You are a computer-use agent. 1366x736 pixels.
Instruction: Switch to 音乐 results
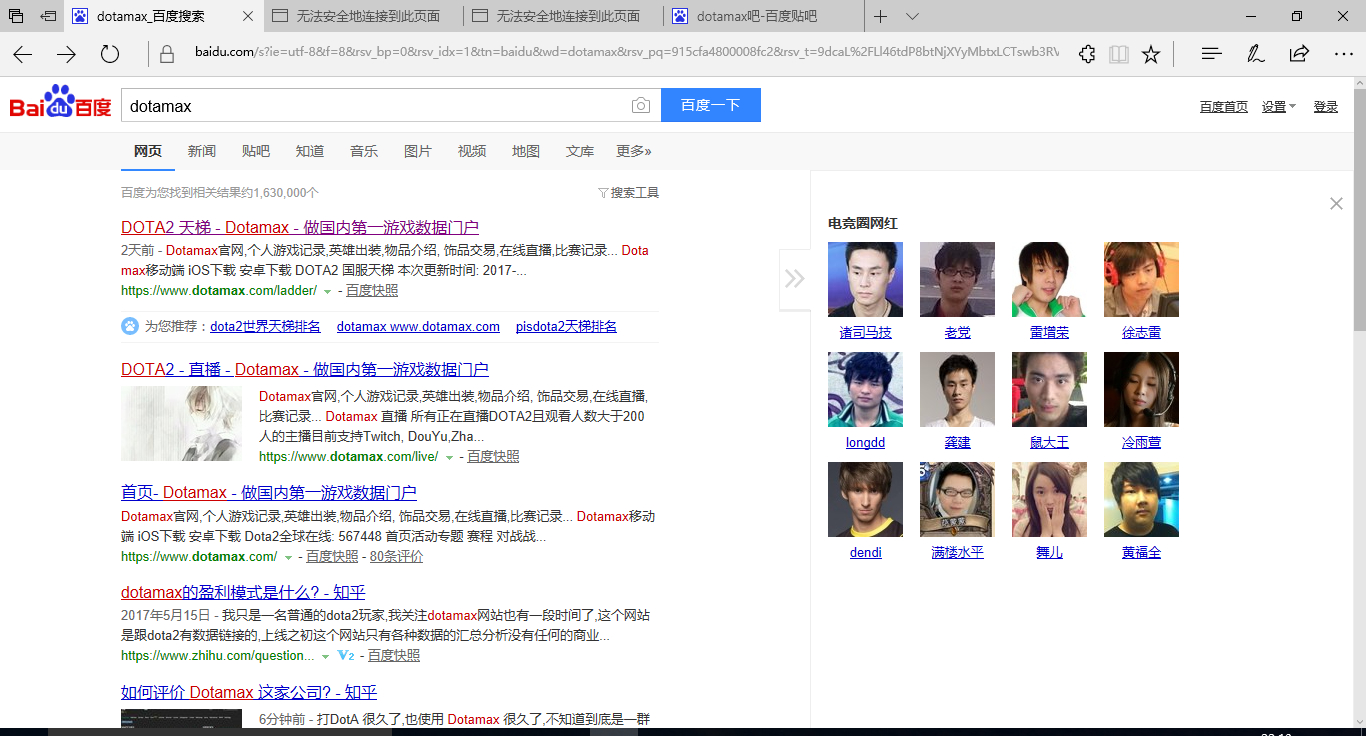coord(364,151)
